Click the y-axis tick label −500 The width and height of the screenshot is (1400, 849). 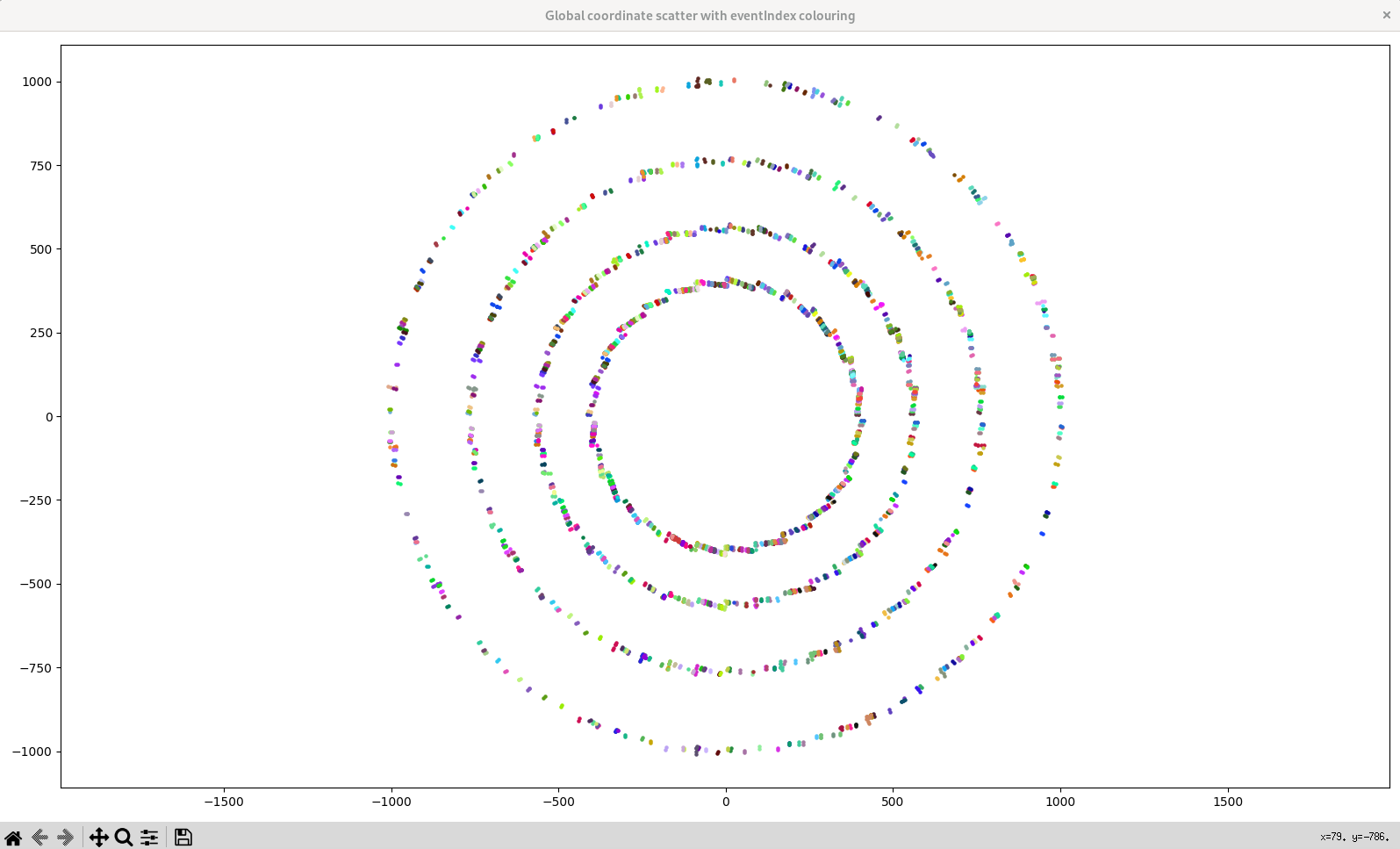pos(36,584)
